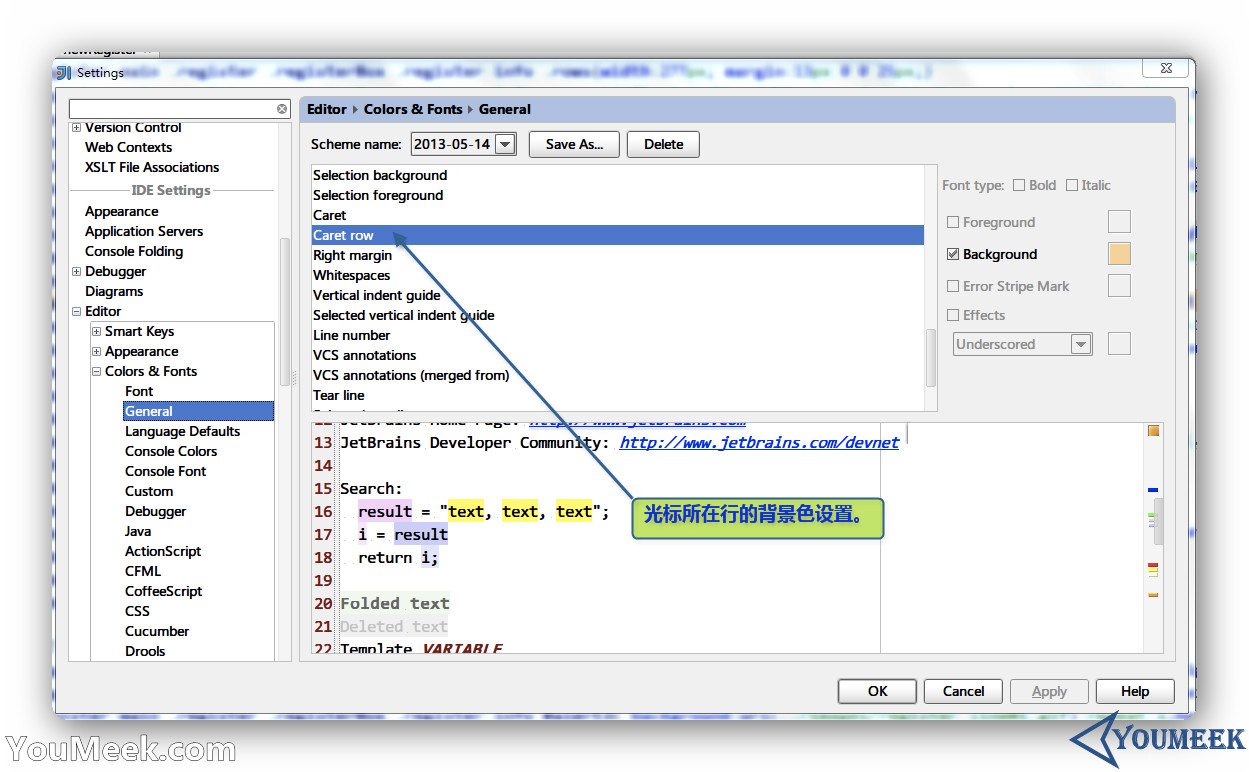Expand the Debugger tree node
Image resolution: width=1249 pixels, height=772 pixels.
[x=76, y=271]
